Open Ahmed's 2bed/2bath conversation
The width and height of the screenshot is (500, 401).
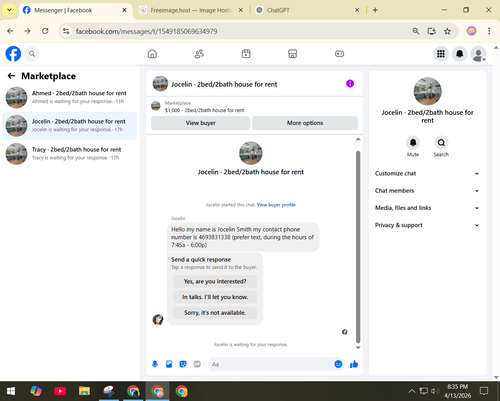[x=69, y=97]
